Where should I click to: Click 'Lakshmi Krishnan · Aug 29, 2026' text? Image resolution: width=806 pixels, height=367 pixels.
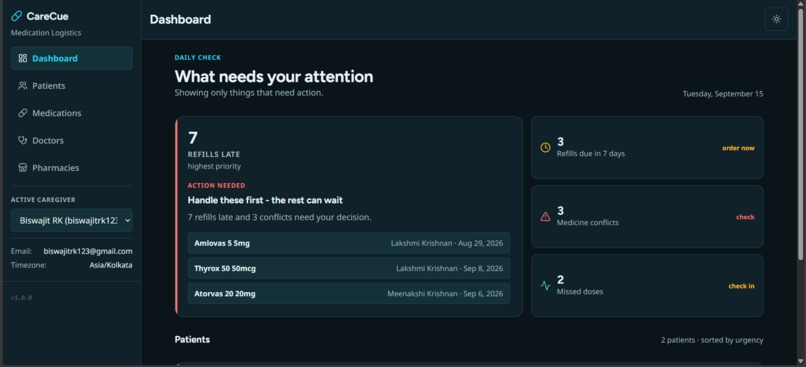click(447, 243)
